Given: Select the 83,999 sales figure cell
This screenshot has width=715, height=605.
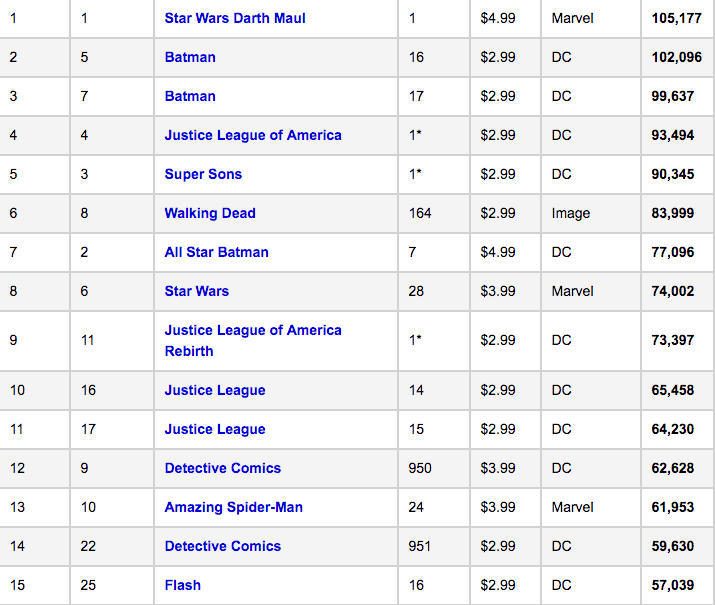Looking at the screenshot, I should point(672,213).
